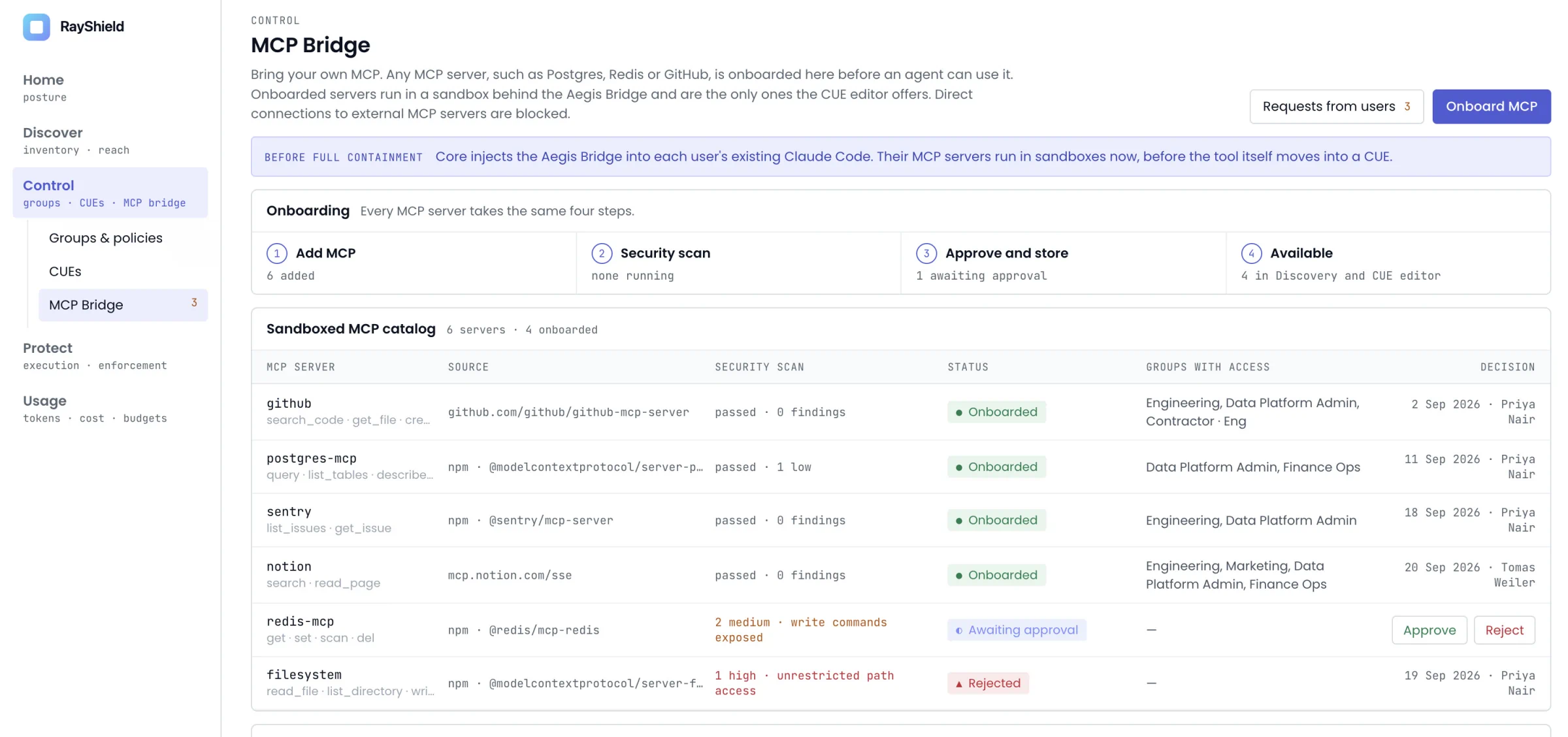Open Groups & policies submenu item
The image size is (1568, 737).
pos(106,238)
